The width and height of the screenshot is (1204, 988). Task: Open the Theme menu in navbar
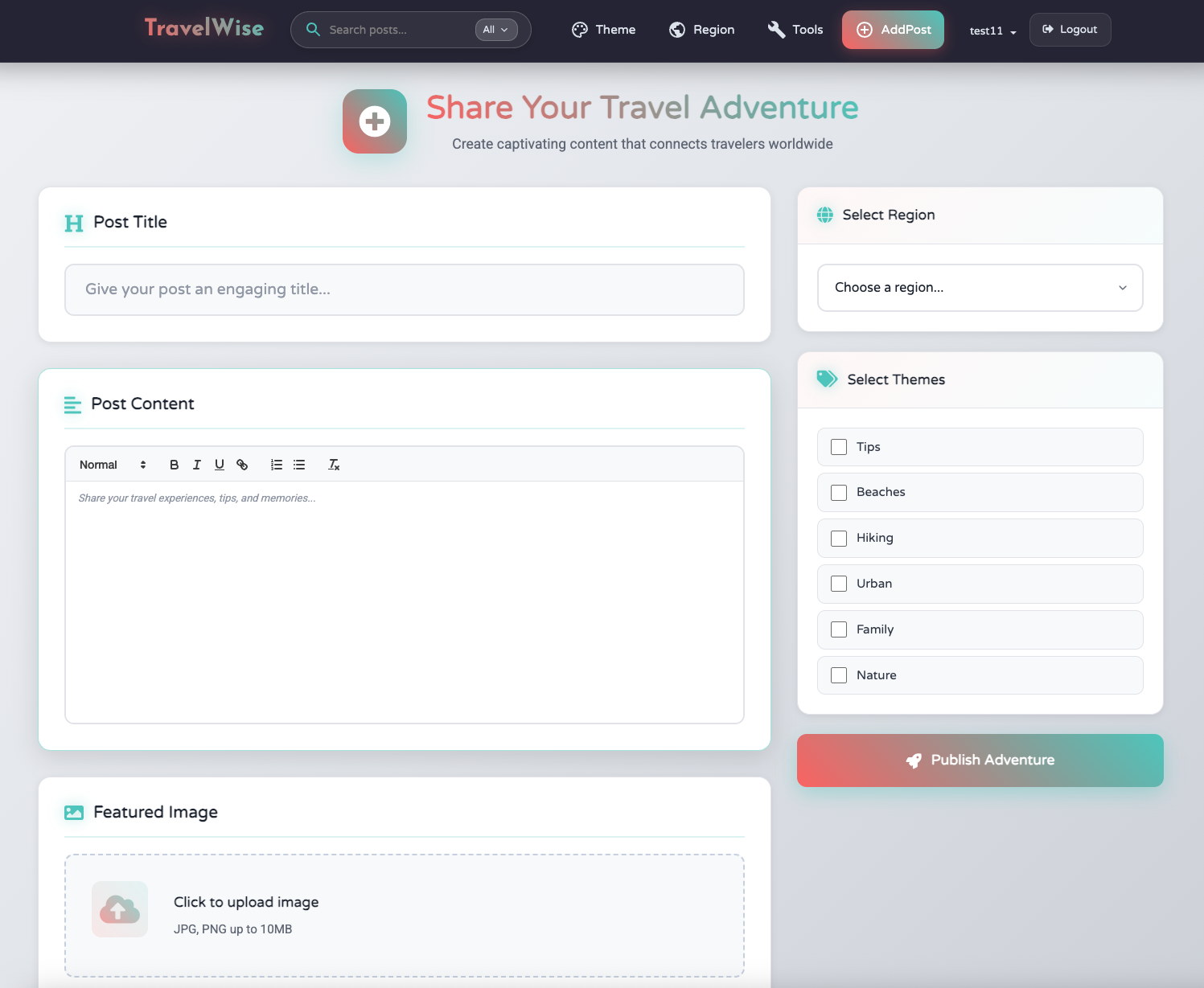click(x=603, y=30)
